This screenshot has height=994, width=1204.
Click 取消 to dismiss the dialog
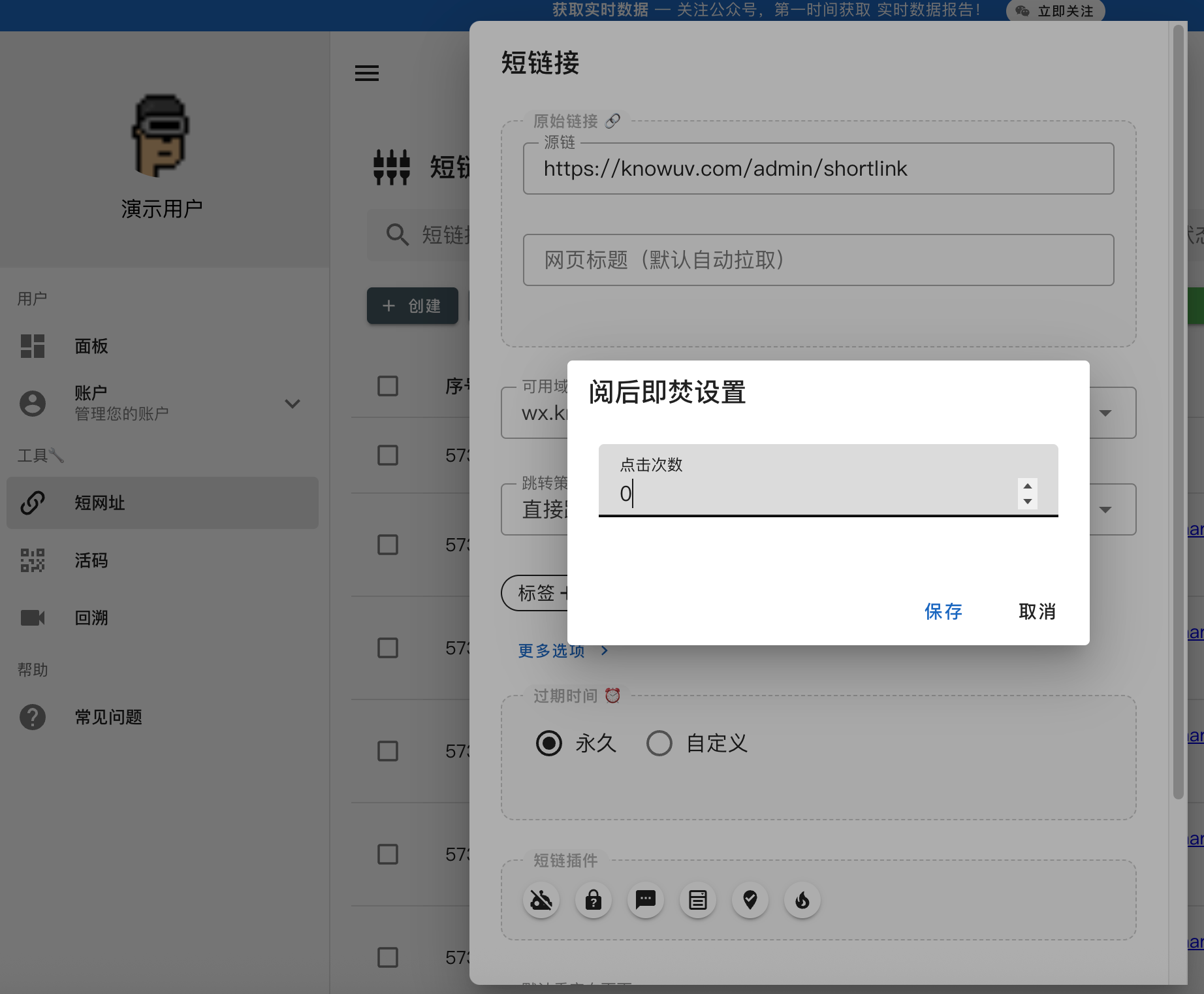1037,611
